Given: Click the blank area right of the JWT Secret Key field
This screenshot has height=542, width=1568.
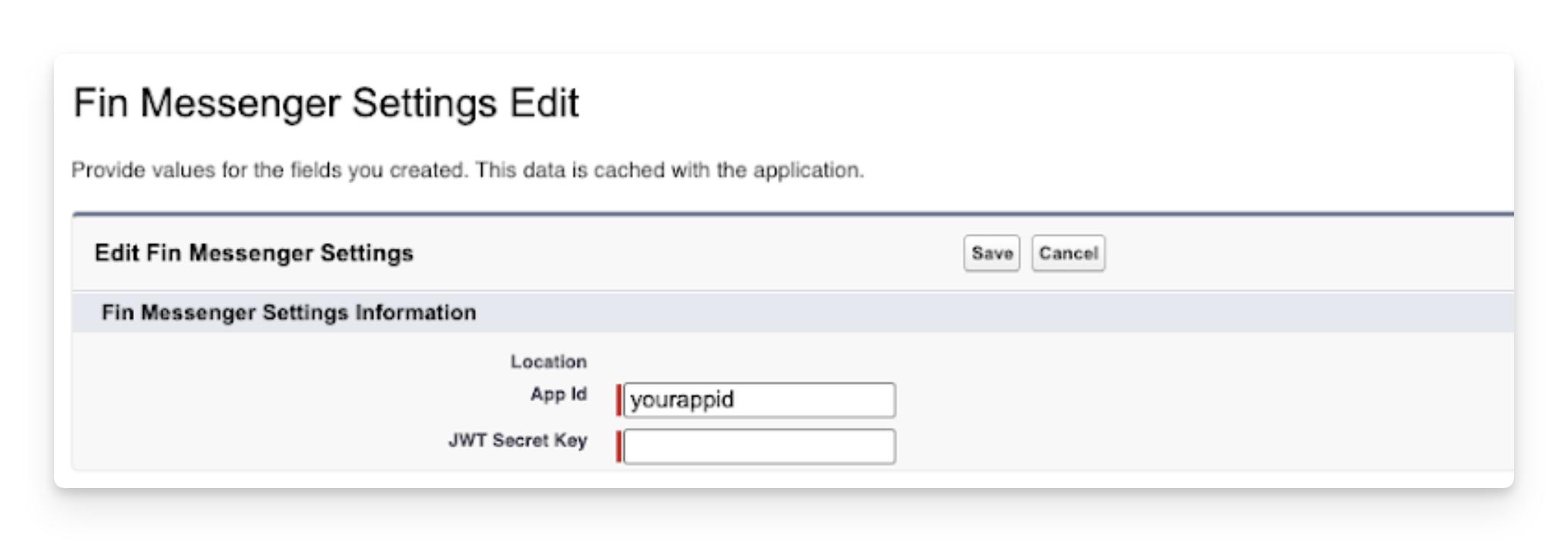Looking at the screenshot, I should click(1155, 447).
